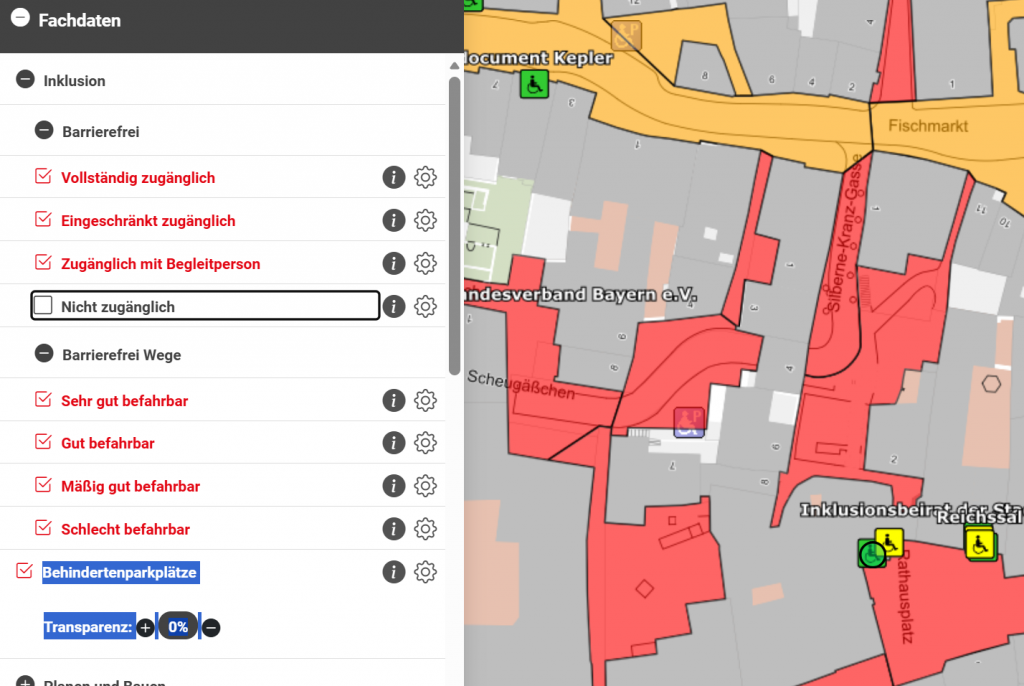Click the 0% transparency value field
The width and height of the screenshot is (1024, 686).
(x=178, y=627)
